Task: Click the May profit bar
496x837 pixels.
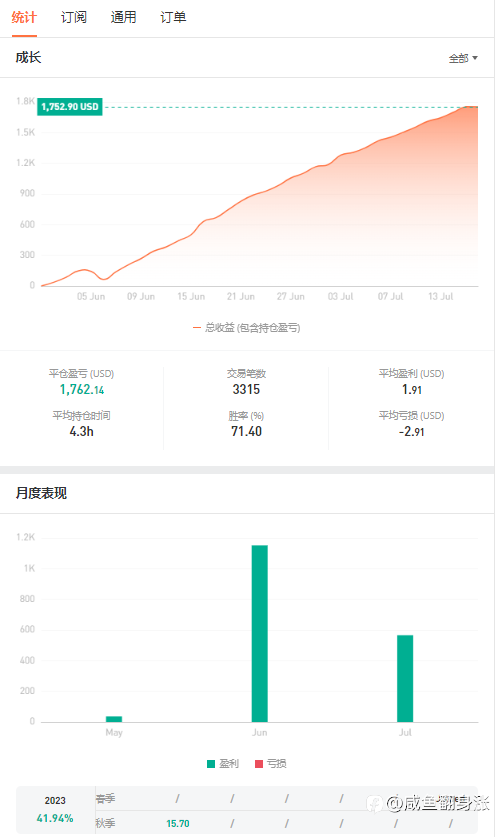Action: click(x=114, y=719)
